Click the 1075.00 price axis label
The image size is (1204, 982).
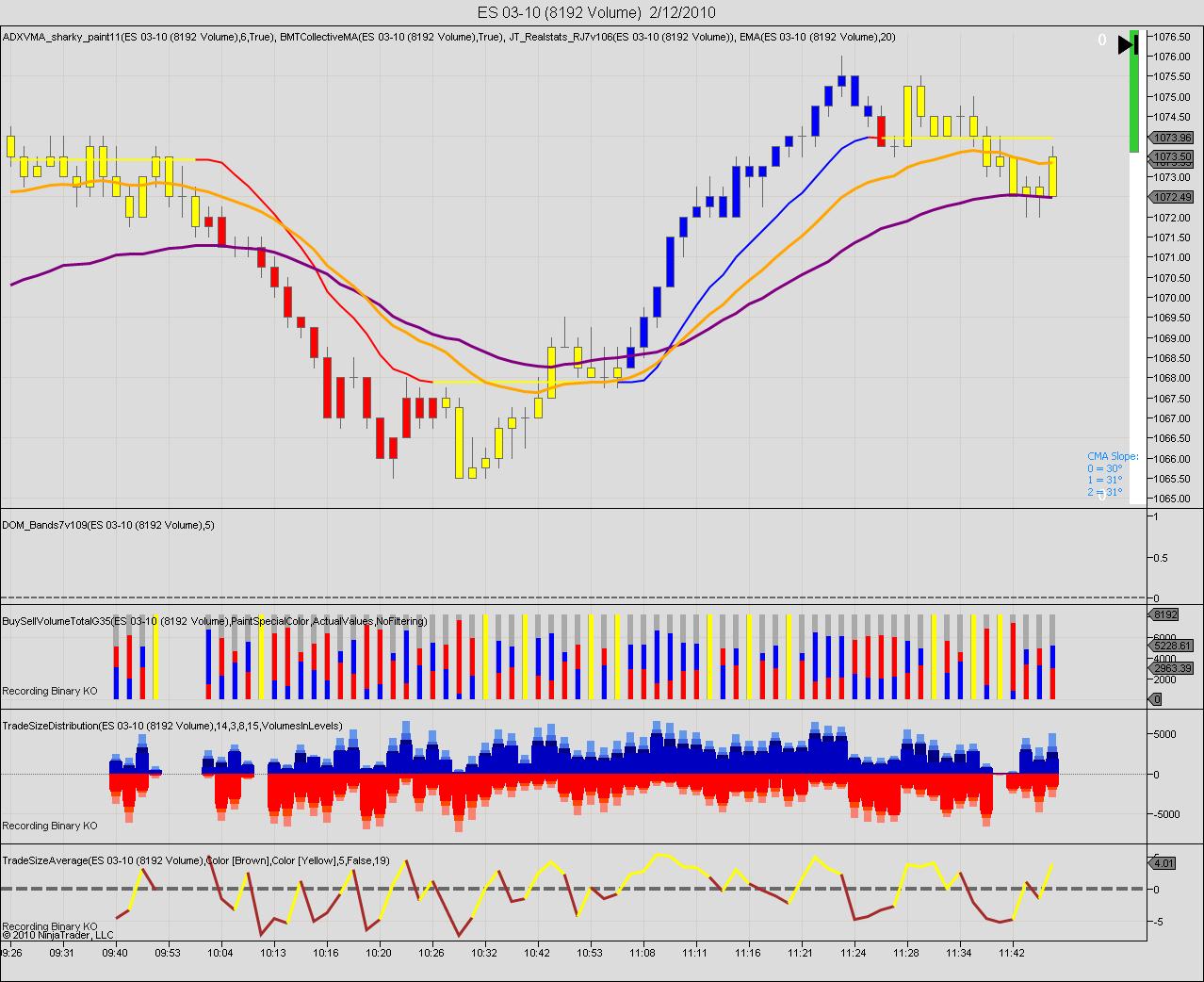(x=1171, y=97)
